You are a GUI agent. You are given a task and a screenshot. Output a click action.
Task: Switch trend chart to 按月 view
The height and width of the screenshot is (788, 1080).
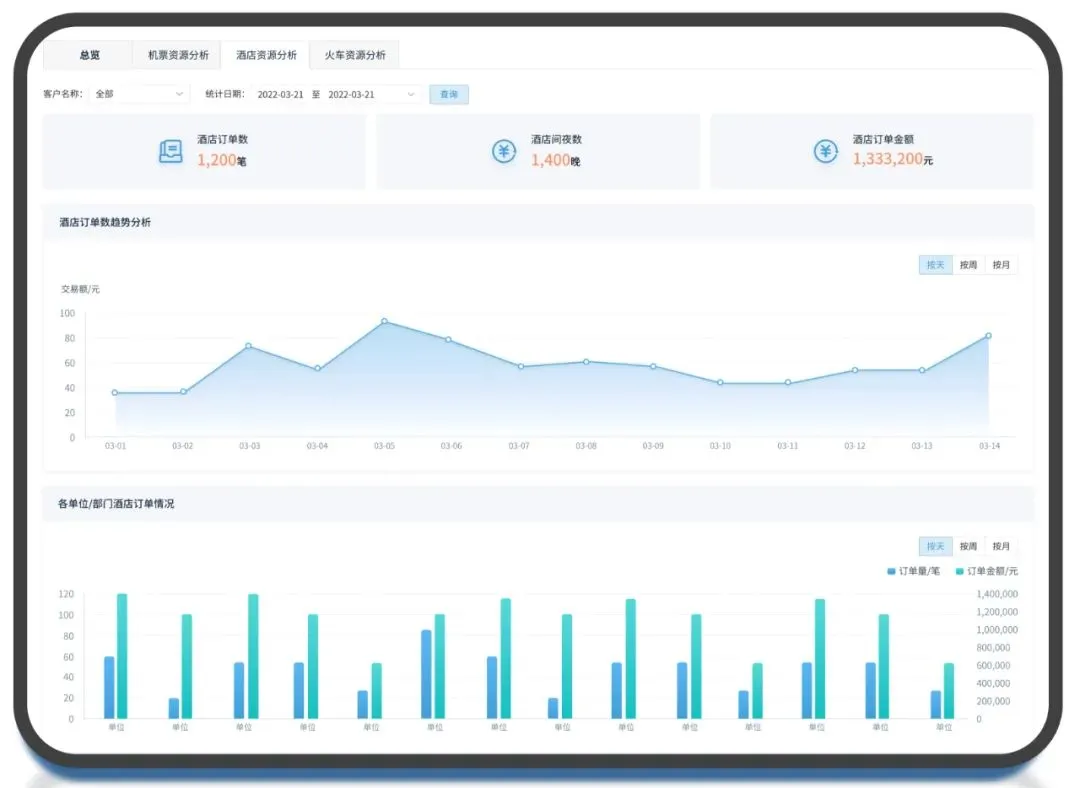point(1001,265)
